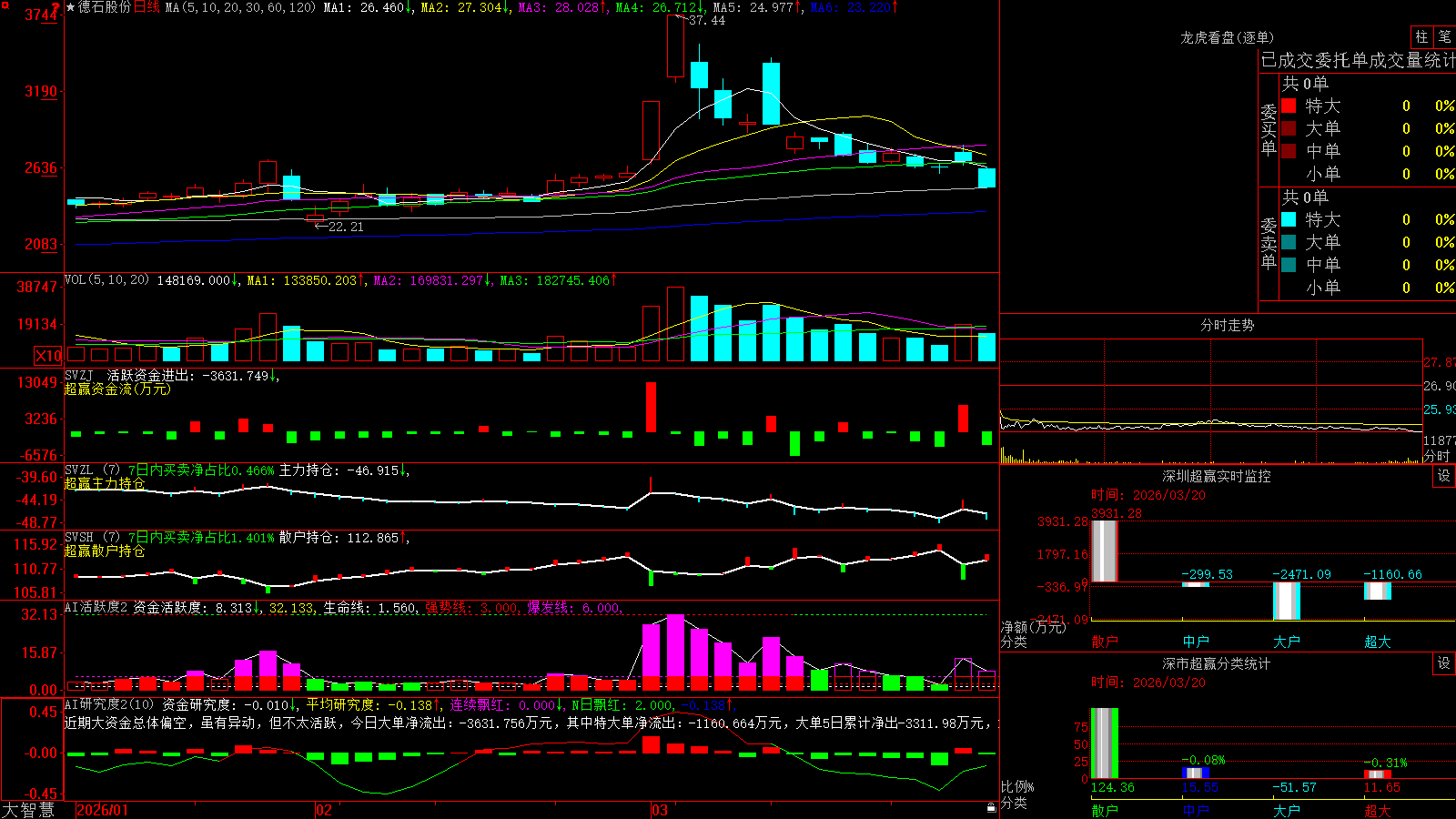Change the 日线 period selector
Image resolution: width=1456 pixels, height=819 pixels.
tap(147, 7)
